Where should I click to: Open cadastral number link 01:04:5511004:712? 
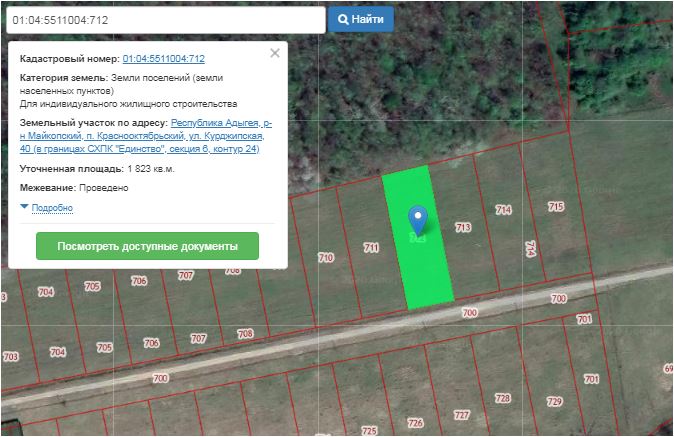(x=163, y=59)
